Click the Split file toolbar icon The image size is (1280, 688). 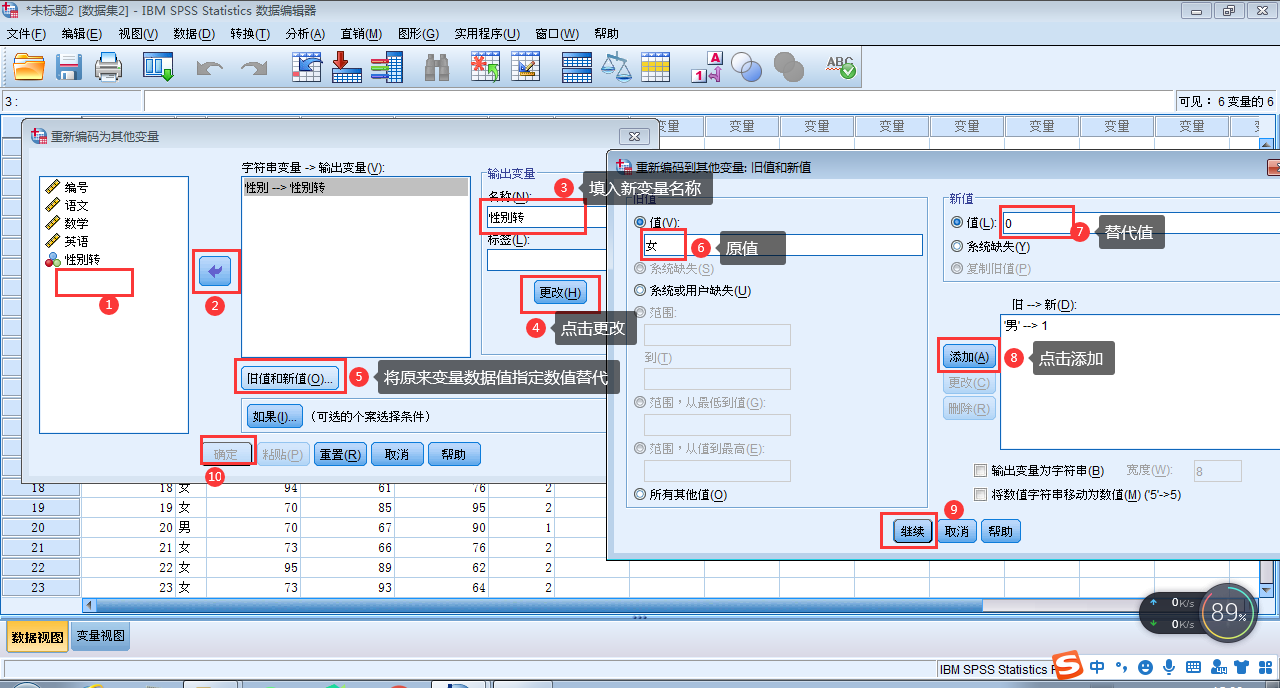(x=577, y=67)
